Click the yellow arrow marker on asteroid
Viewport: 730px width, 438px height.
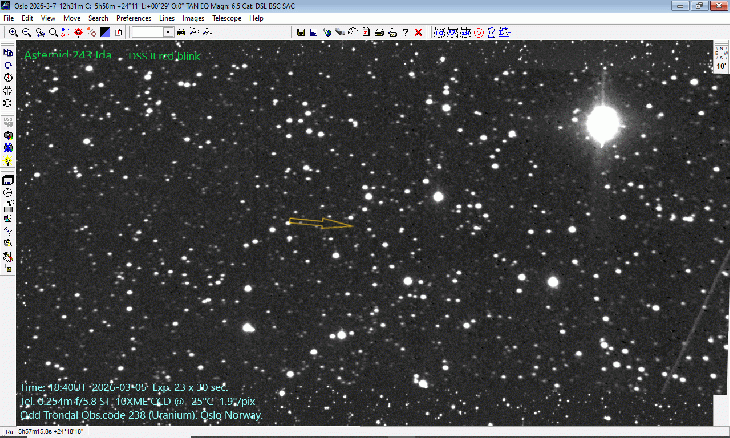[320, 223]
